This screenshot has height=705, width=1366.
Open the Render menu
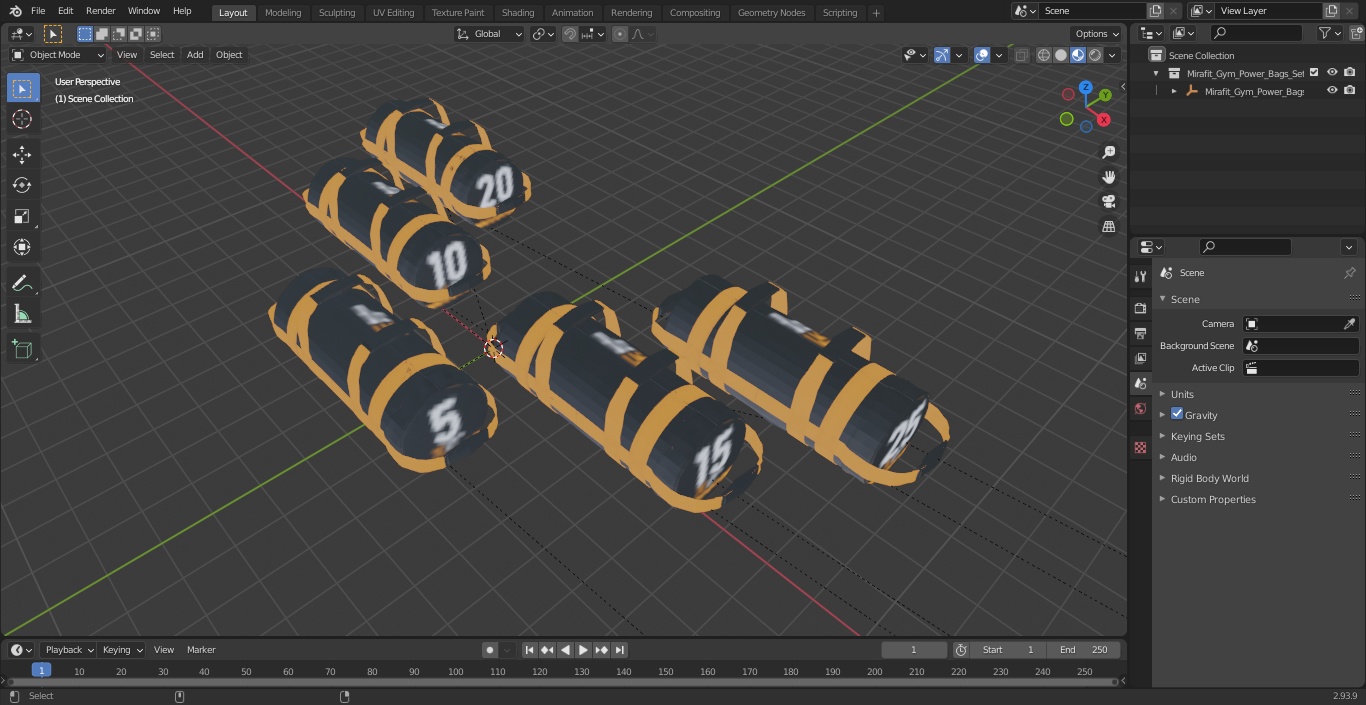point(101,11)
